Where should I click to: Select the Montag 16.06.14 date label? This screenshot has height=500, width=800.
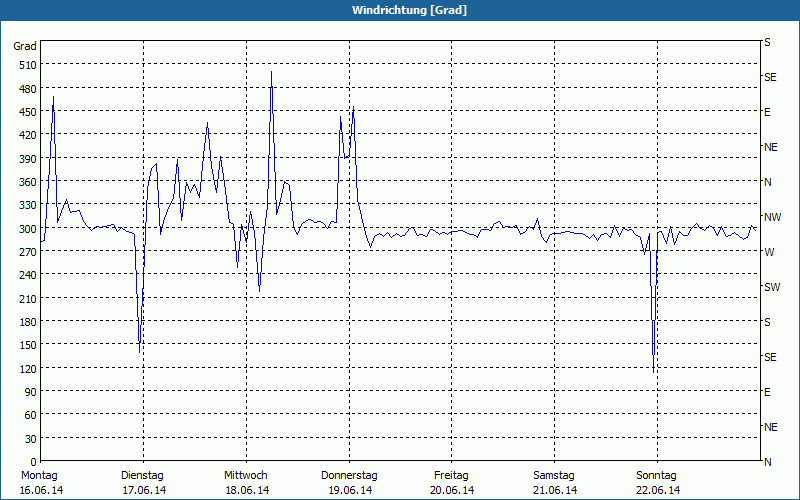pyautogui.click(x=39, y=483)
